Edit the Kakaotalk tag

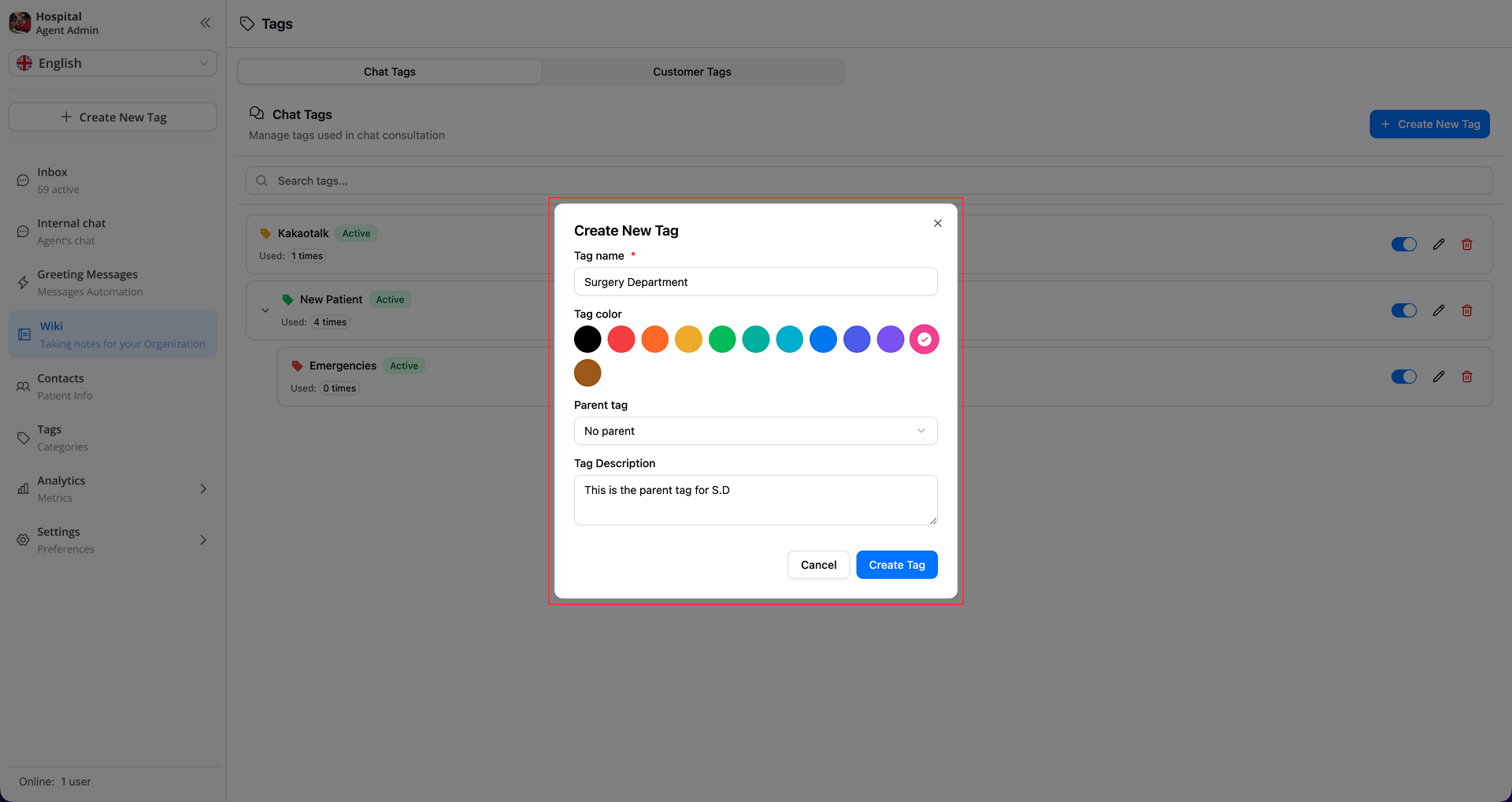(1439, 243)
